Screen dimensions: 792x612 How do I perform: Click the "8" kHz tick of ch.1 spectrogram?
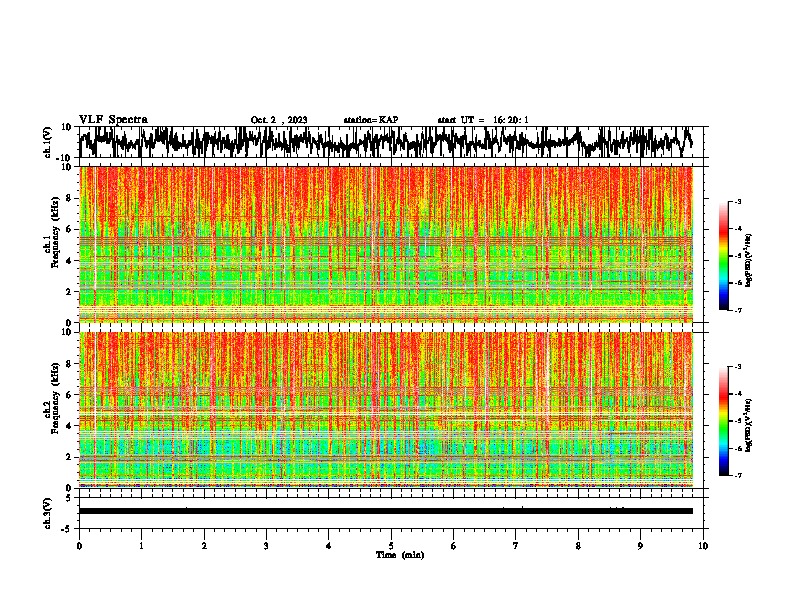point(69,198)
